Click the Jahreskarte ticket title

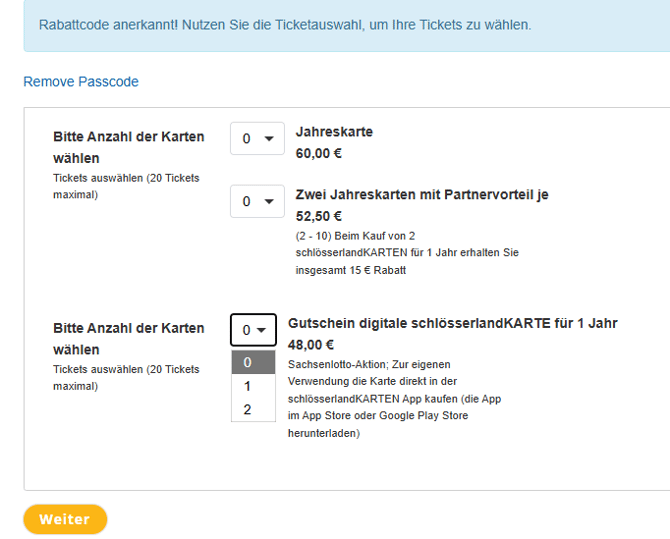pos(334,132)
